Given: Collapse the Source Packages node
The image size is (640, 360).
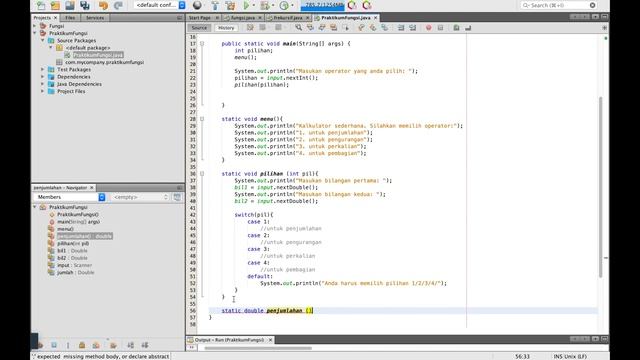Looking at the screenshot, I should pyautogui.click(x=42, y=40).
